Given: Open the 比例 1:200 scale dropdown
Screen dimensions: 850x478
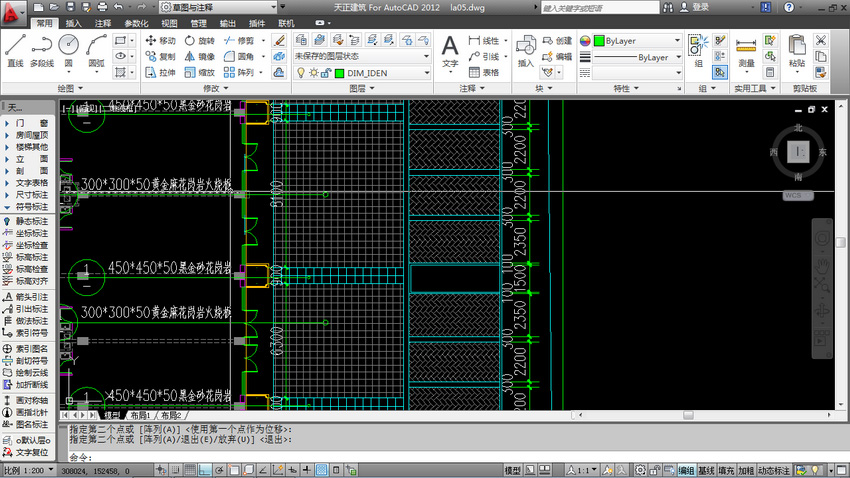Looking at the screenshot, I should click(29, 470).
